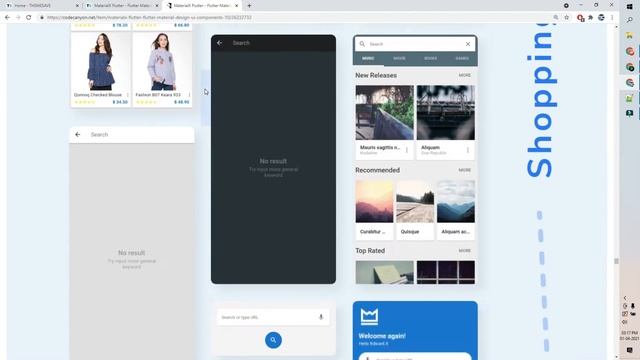Click back arrow in light Search mockup
640x360 pixels.
point(78,134)
